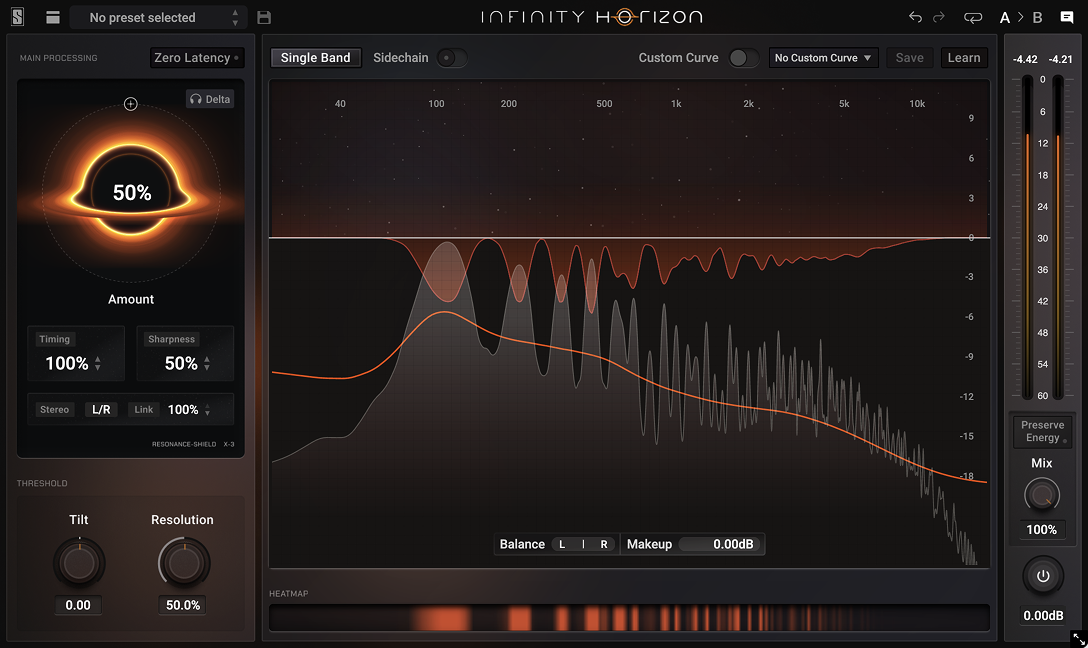Click the redo arrow icon
The image size is (1088, 648).
pyautogui.click(x=941, y=17)
